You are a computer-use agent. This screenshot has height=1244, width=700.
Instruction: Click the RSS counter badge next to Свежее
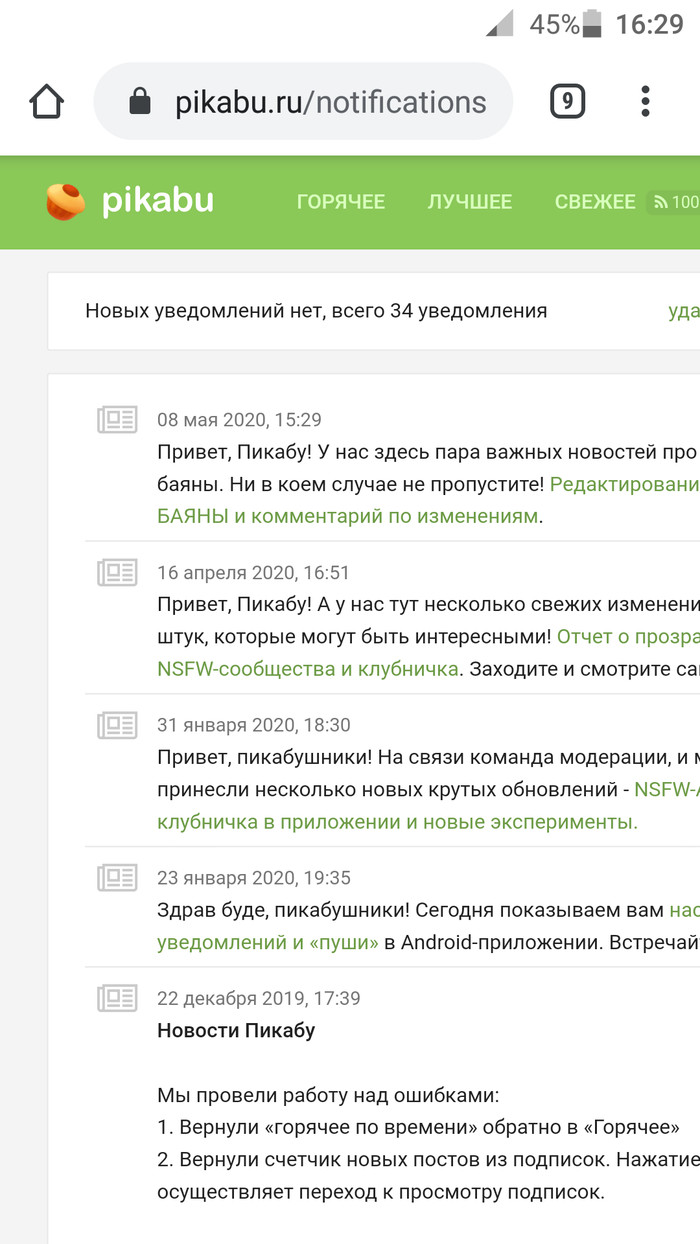coord(674,202)
